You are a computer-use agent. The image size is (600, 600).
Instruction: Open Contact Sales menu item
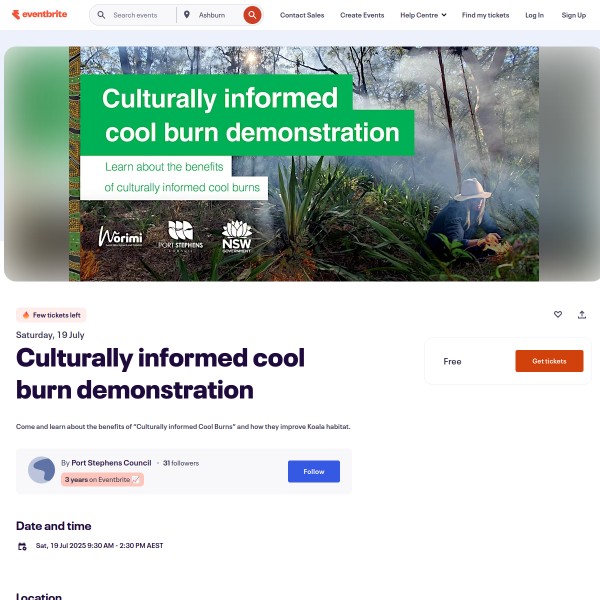click(x=302, y=15)
